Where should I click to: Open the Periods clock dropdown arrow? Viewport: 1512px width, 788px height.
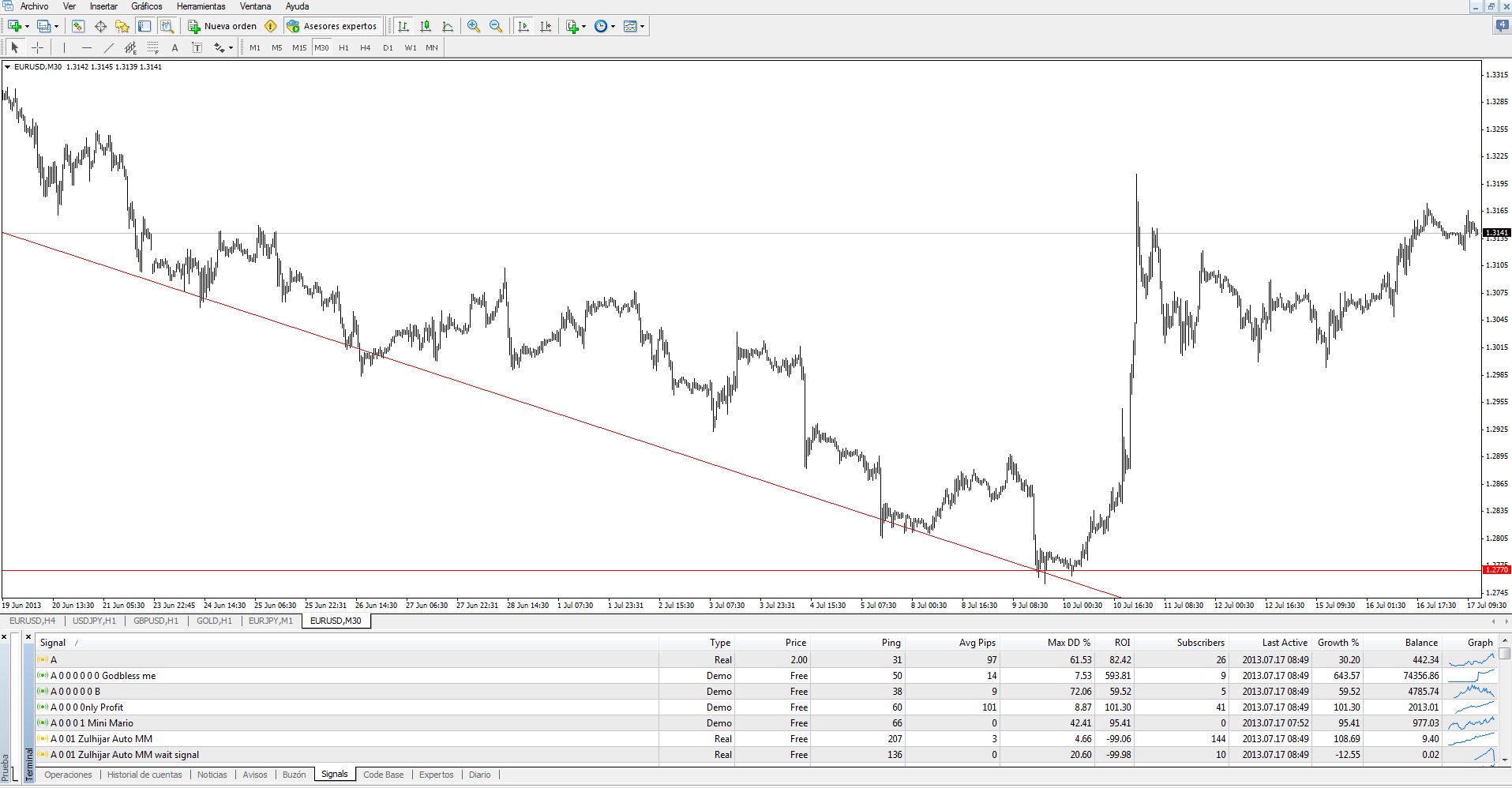point(613,26)
